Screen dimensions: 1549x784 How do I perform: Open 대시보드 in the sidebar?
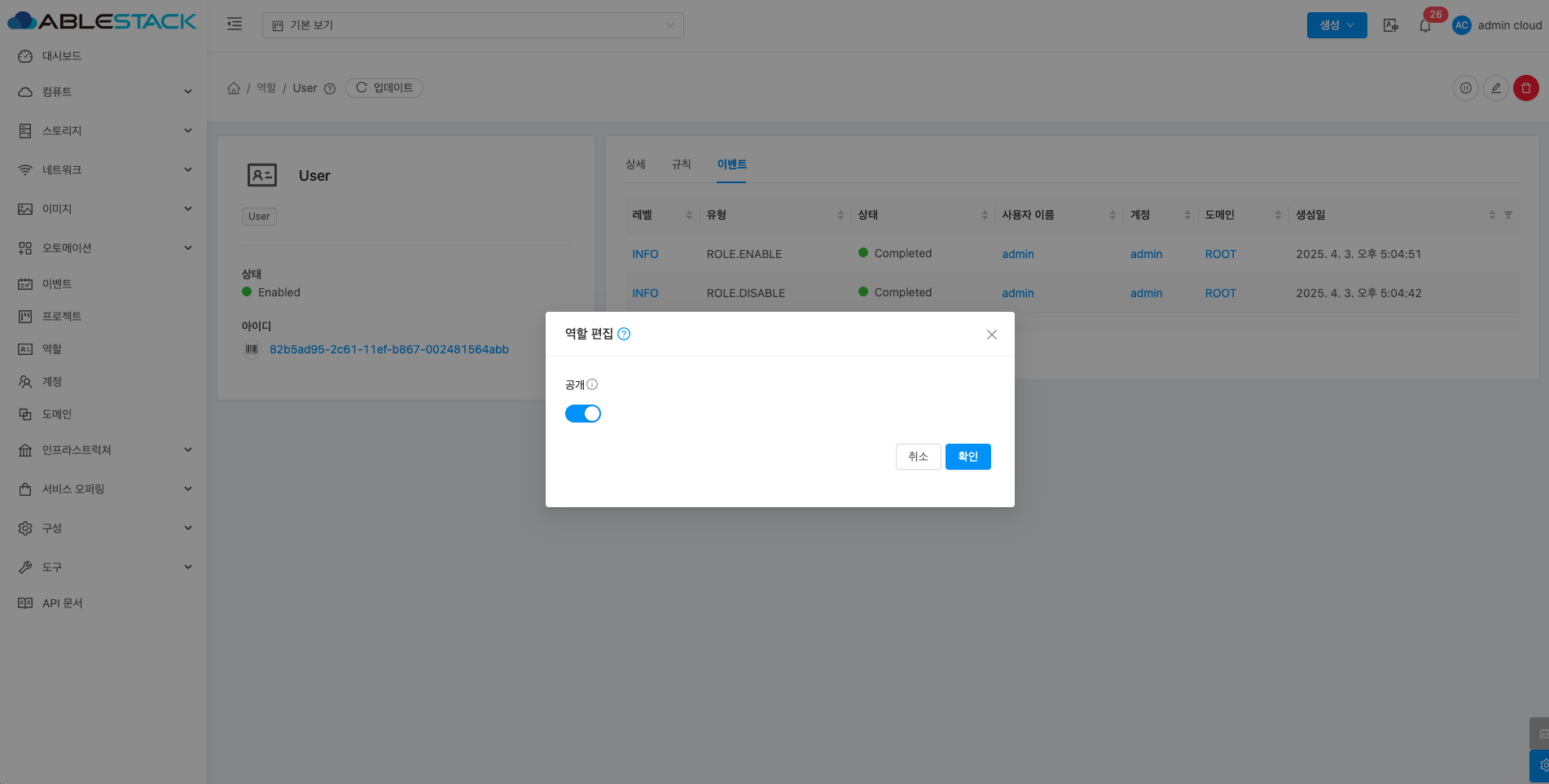pos(103,56)
